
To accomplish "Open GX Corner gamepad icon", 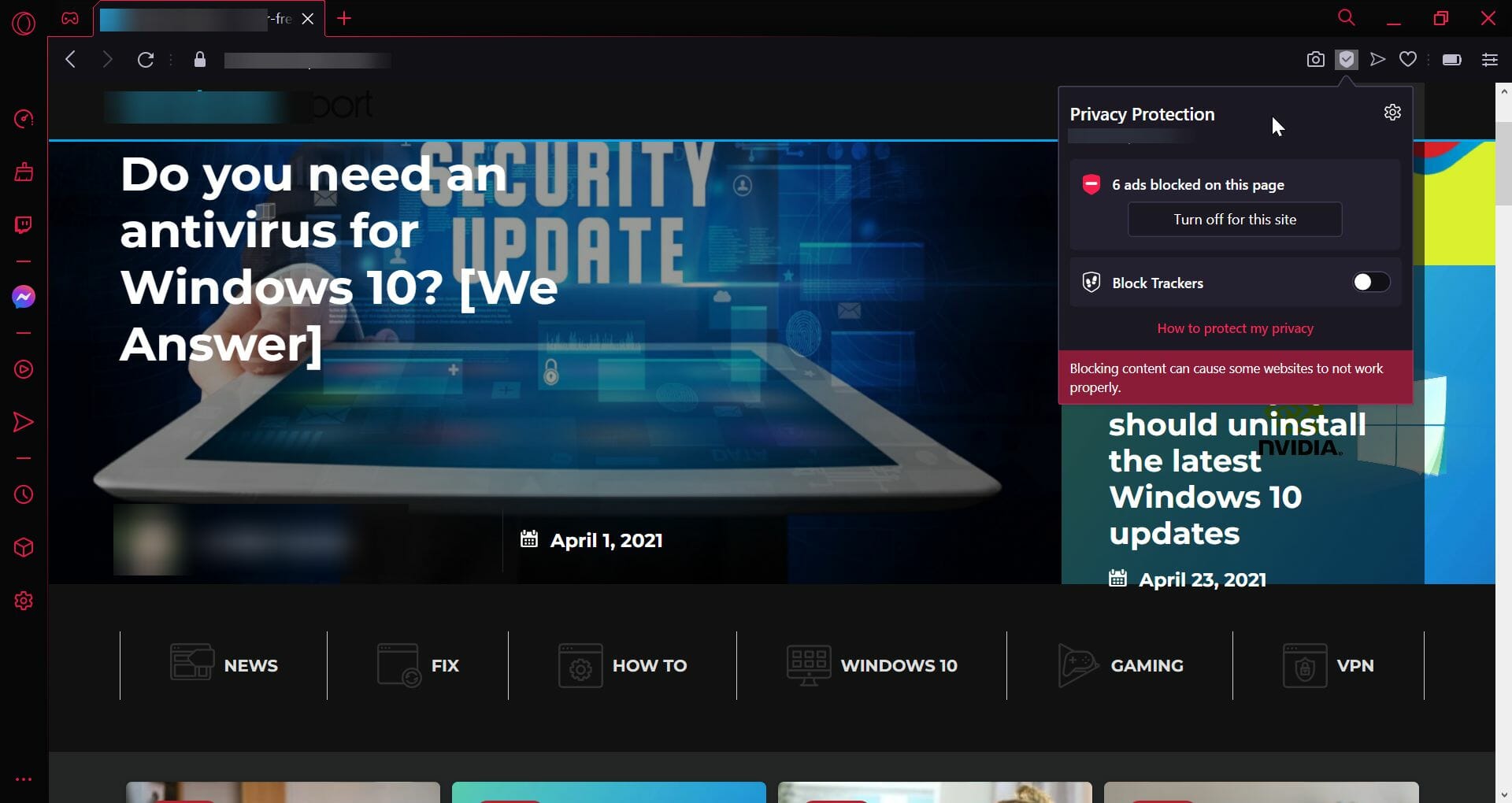I will 70,18.
